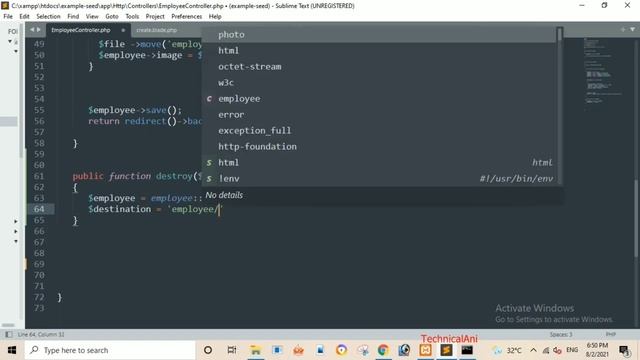This screenshot has width=640, height=360.
Task: Click the class icon beside employee suggestion
Action: point(209,98)
